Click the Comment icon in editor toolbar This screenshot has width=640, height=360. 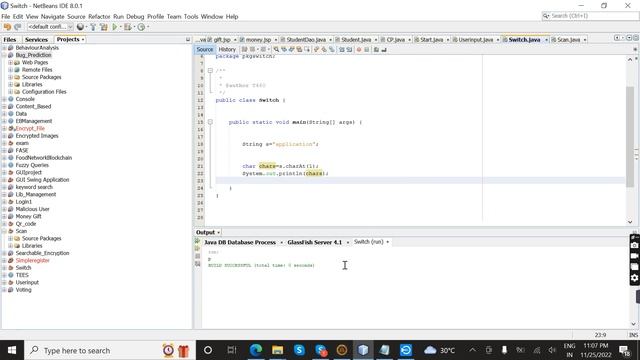pyautogui.click(x=376, y=50)
